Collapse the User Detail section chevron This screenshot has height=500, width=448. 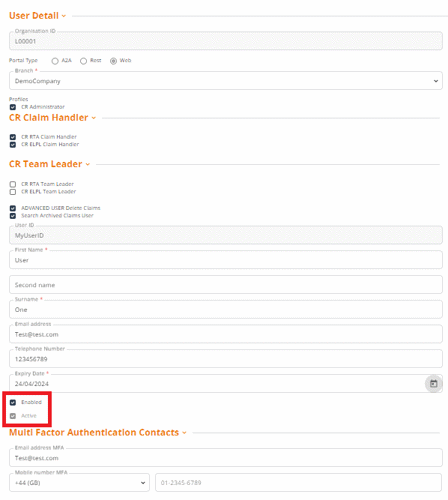tap(64, 16)
